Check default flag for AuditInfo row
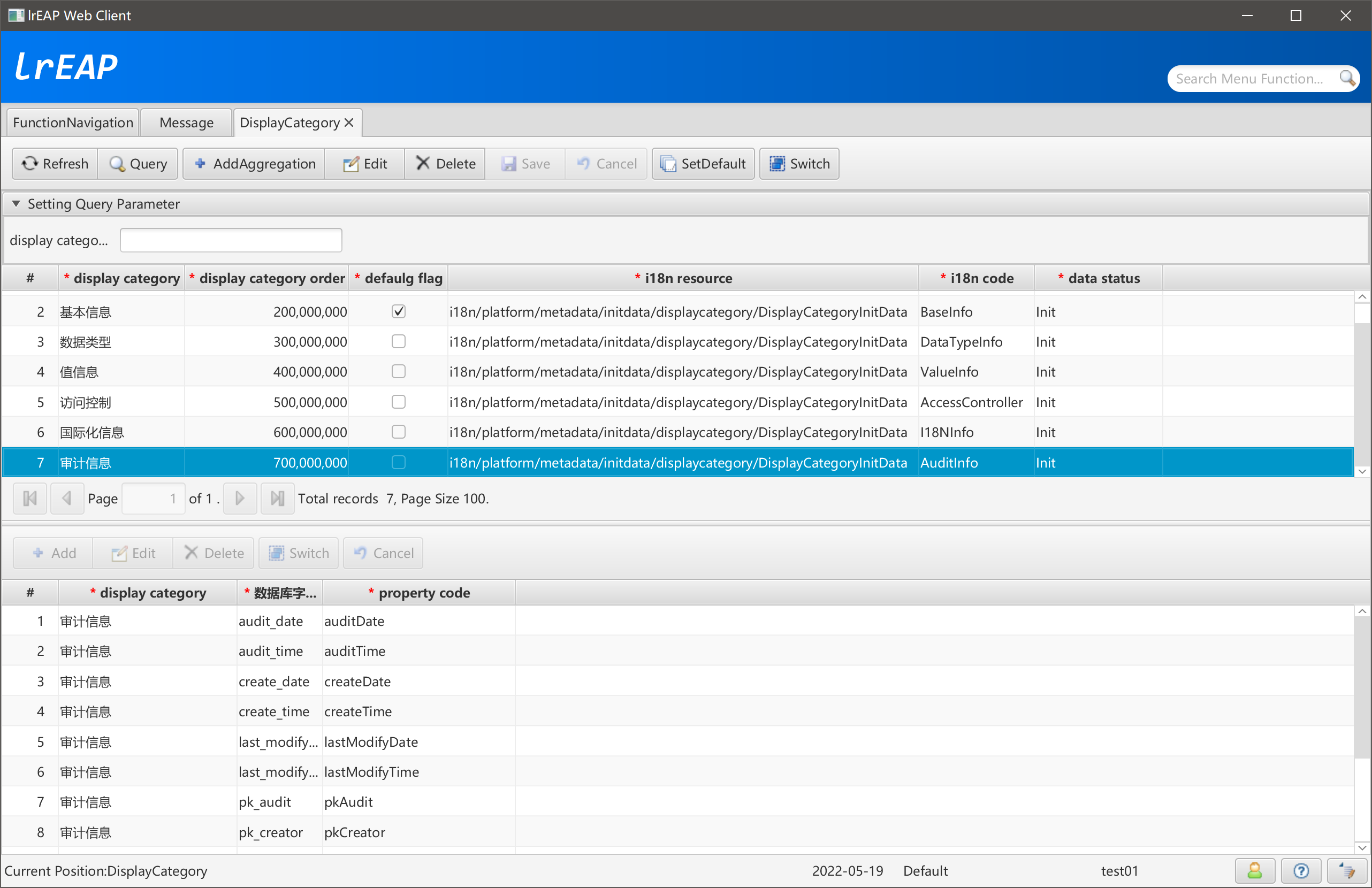Viewport: 1372px width, 888px height. (x=398, y=463)
